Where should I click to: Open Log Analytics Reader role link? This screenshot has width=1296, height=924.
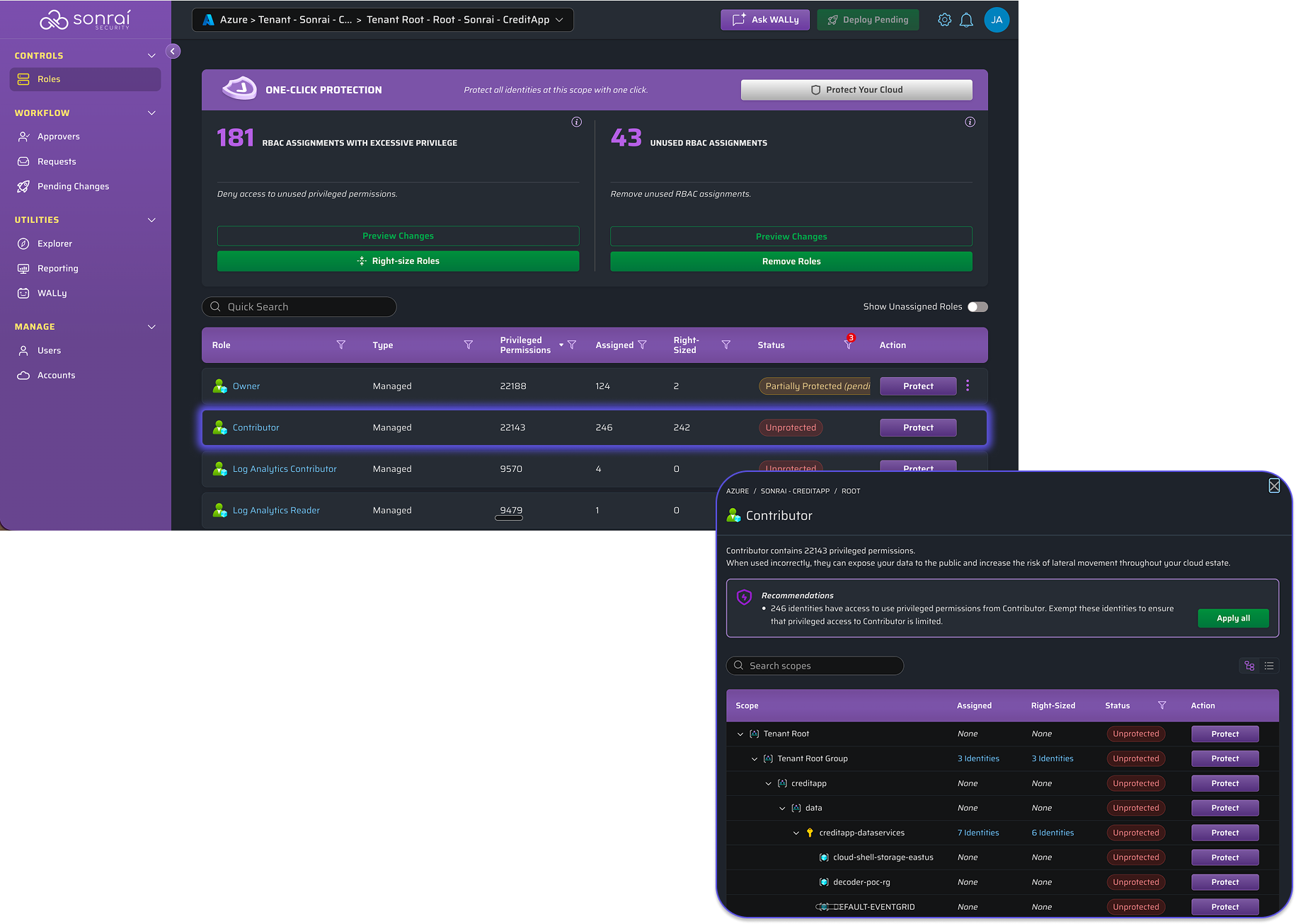[276, 510]
